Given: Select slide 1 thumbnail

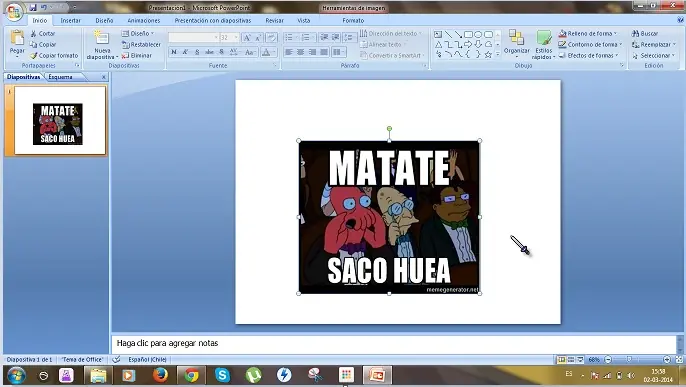Looking at the screenshot, I should coord(60,120).
